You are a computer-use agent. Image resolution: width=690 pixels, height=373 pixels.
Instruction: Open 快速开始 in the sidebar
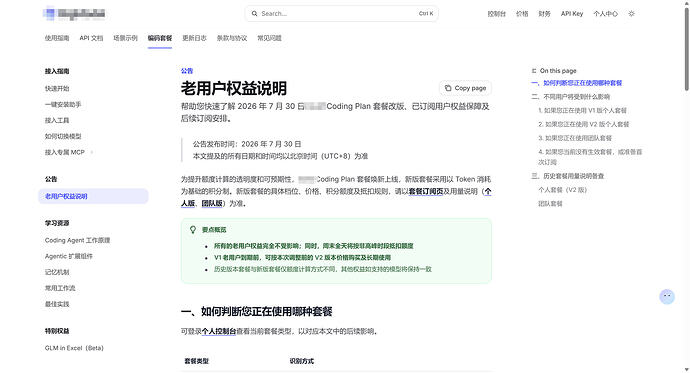[x=57, y=88]
